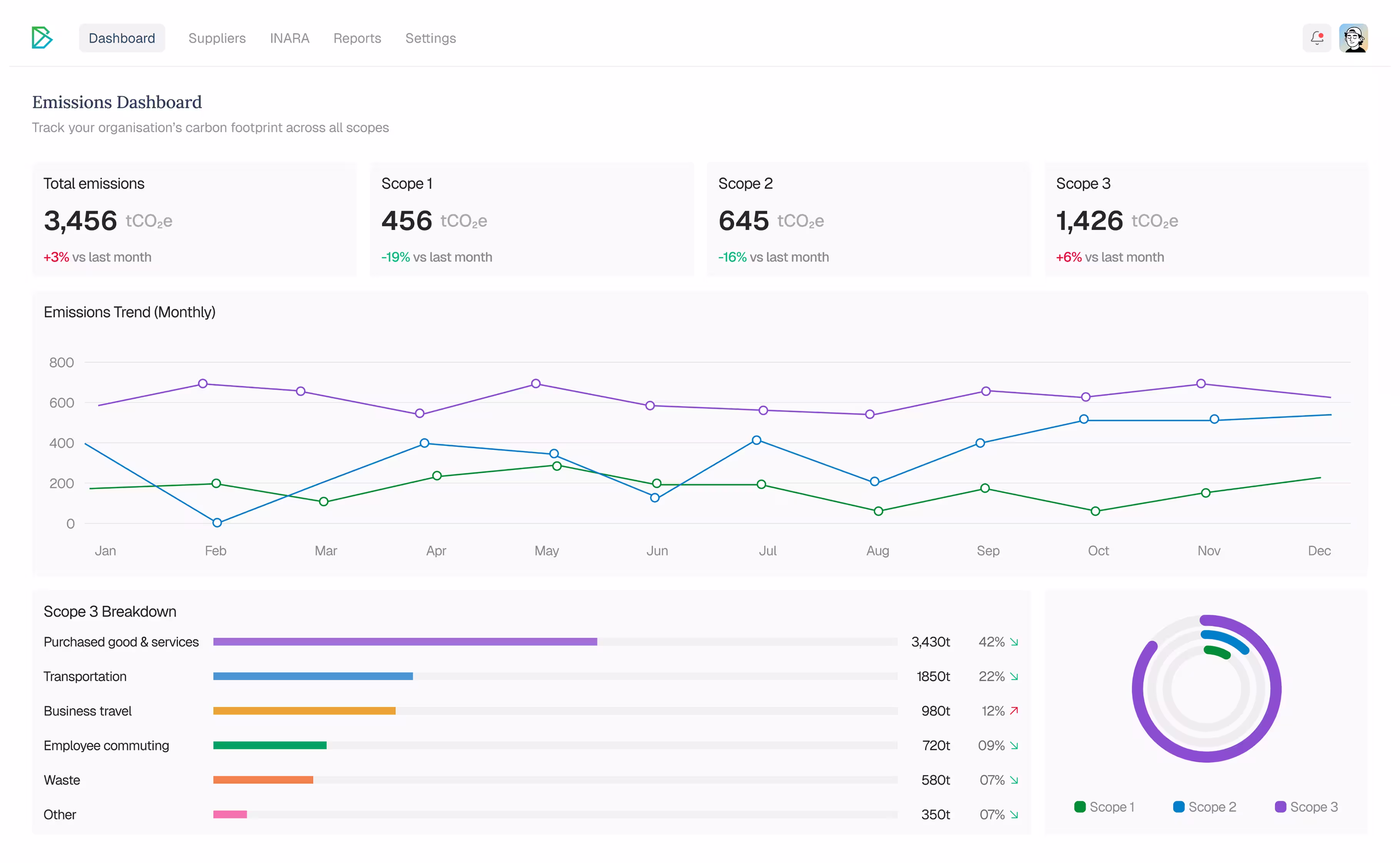The width and height of the screenshot is (1400, 863).
Task: Click the blue data point above Jul
Action: tap(756, 440)
